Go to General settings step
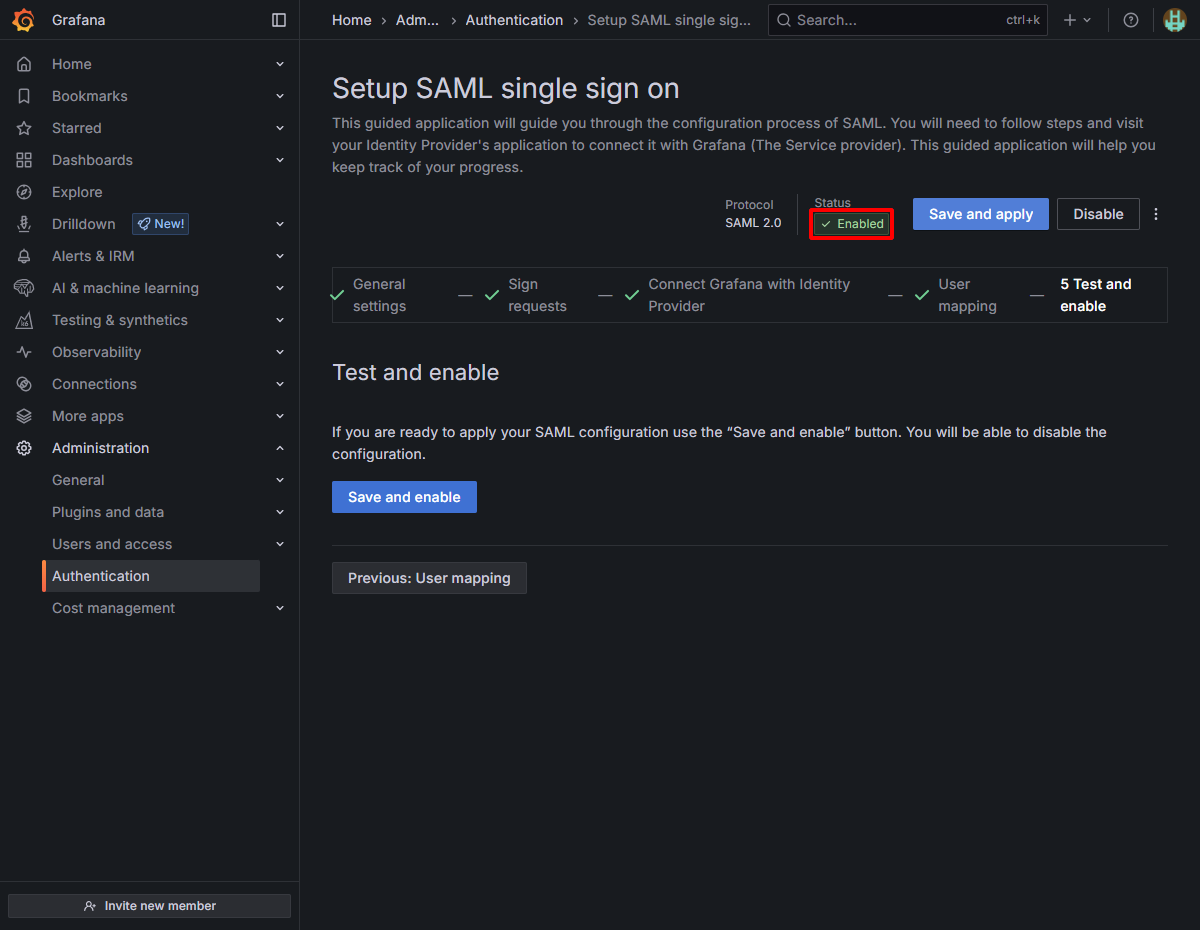This screenshot has width=1200, height=930. 379,295
